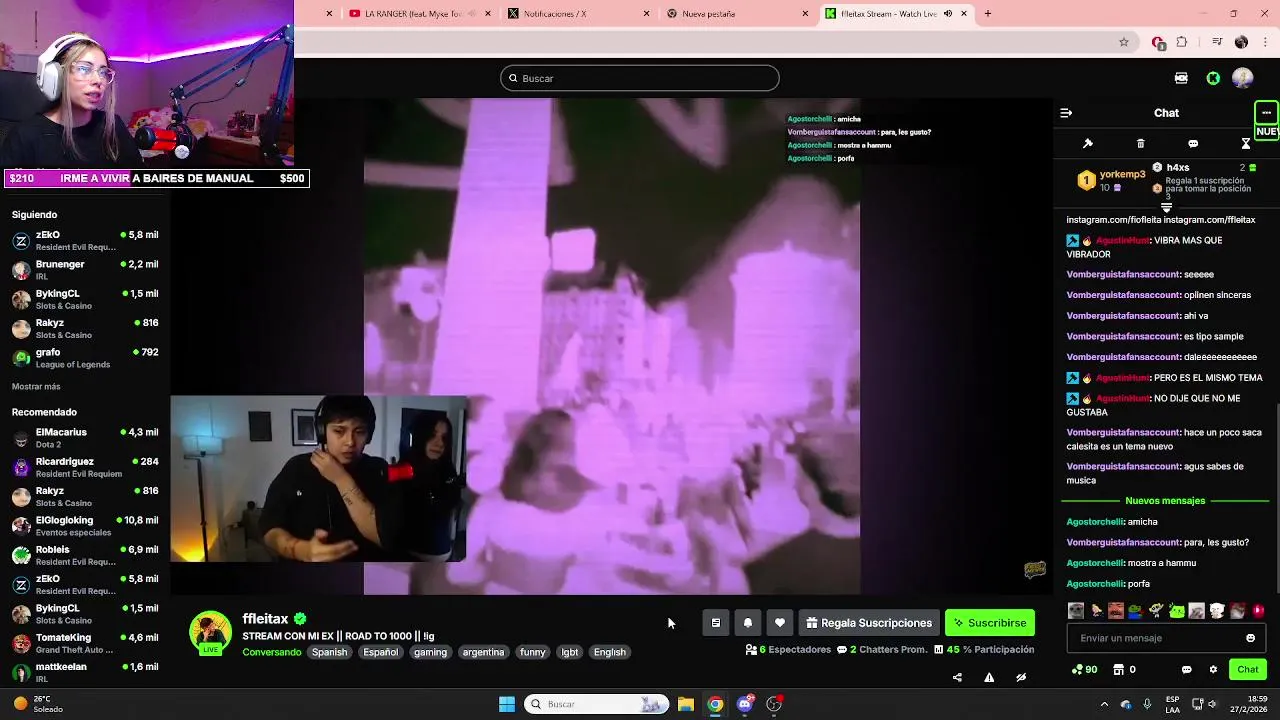Open the channel points icon showing 90

[1084, 669]
